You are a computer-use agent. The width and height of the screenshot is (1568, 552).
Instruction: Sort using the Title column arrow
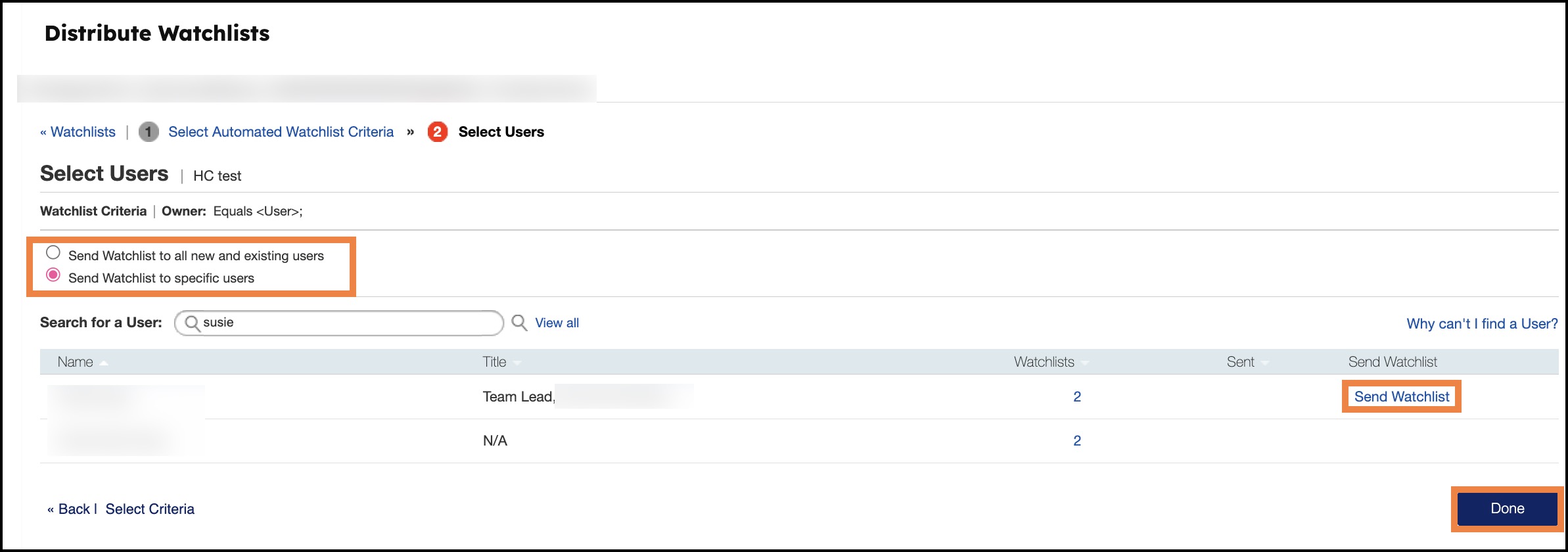tap(517, 363)
